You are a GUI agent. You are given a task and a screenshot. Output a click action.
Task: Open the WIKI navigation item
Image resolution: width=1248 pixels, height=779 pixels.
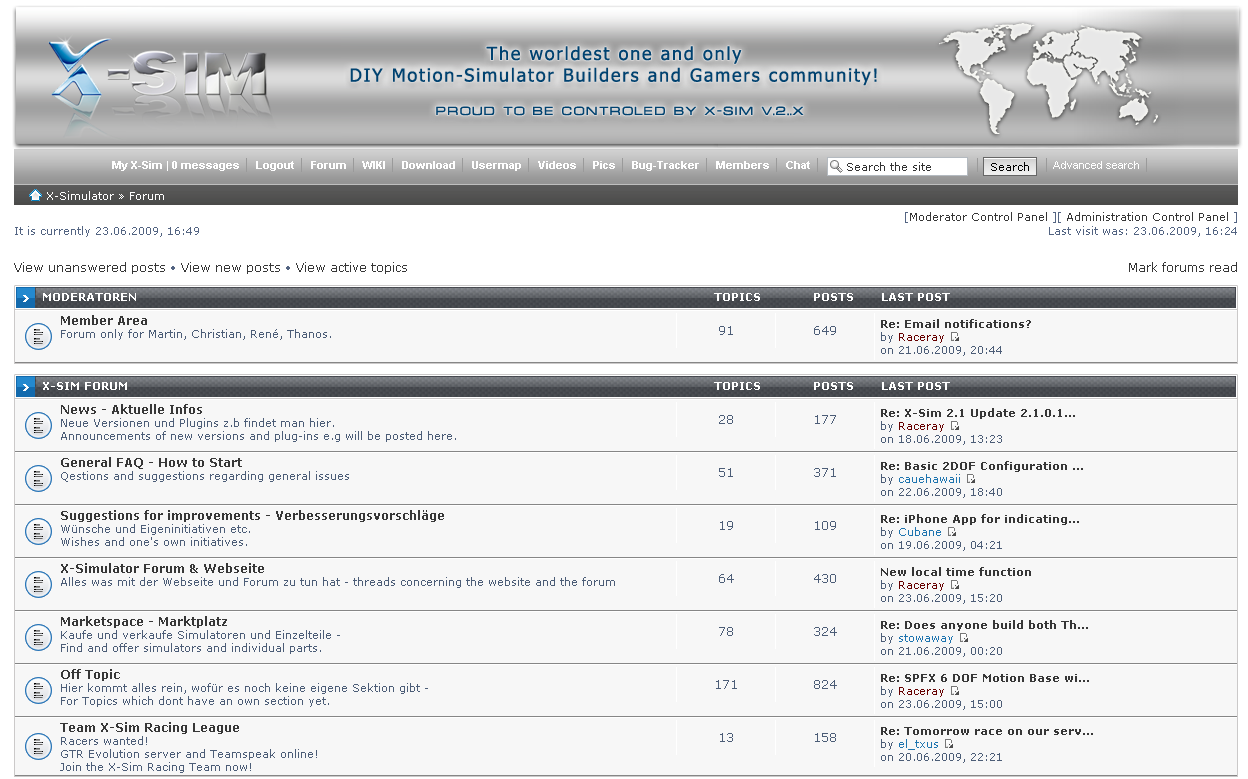pos(373,165)
